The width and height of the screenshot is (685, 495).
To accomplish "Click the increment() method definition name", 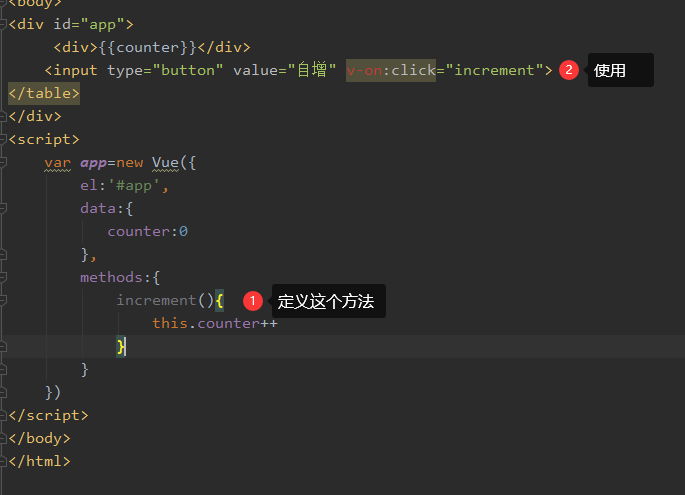I will pyautogui.click(x=156, y=301).
